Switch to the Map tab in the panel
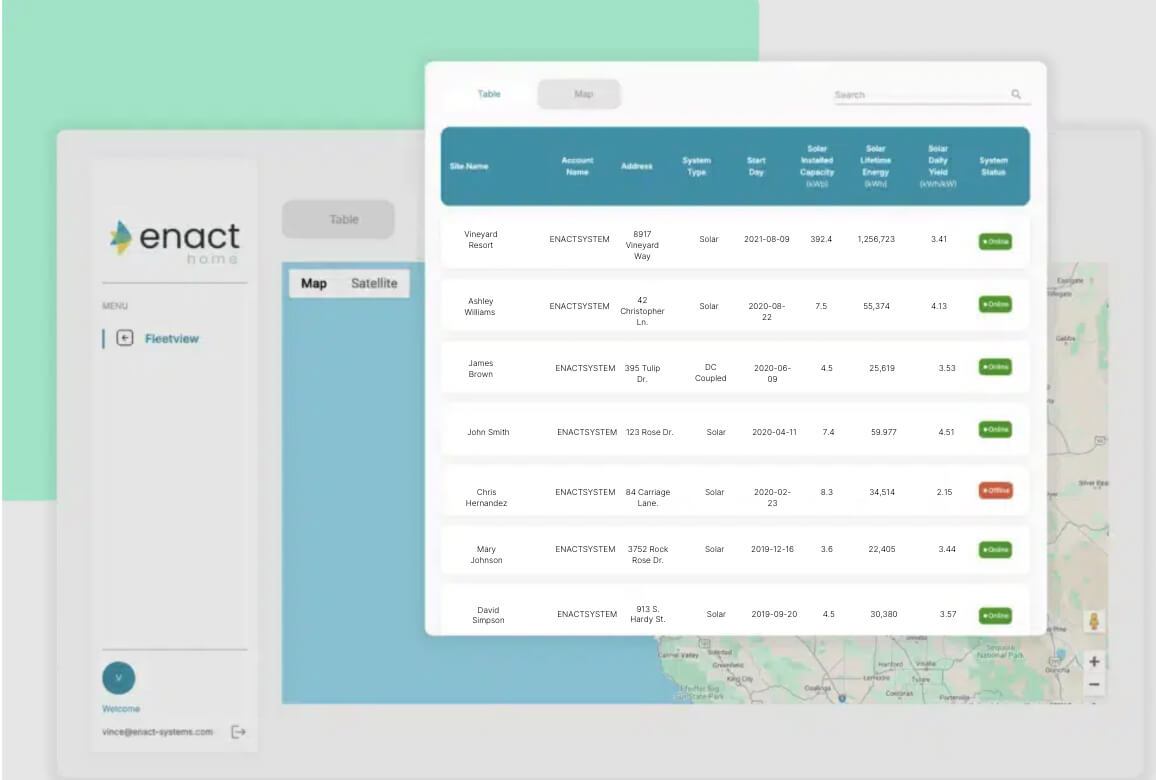 [579, 93]
